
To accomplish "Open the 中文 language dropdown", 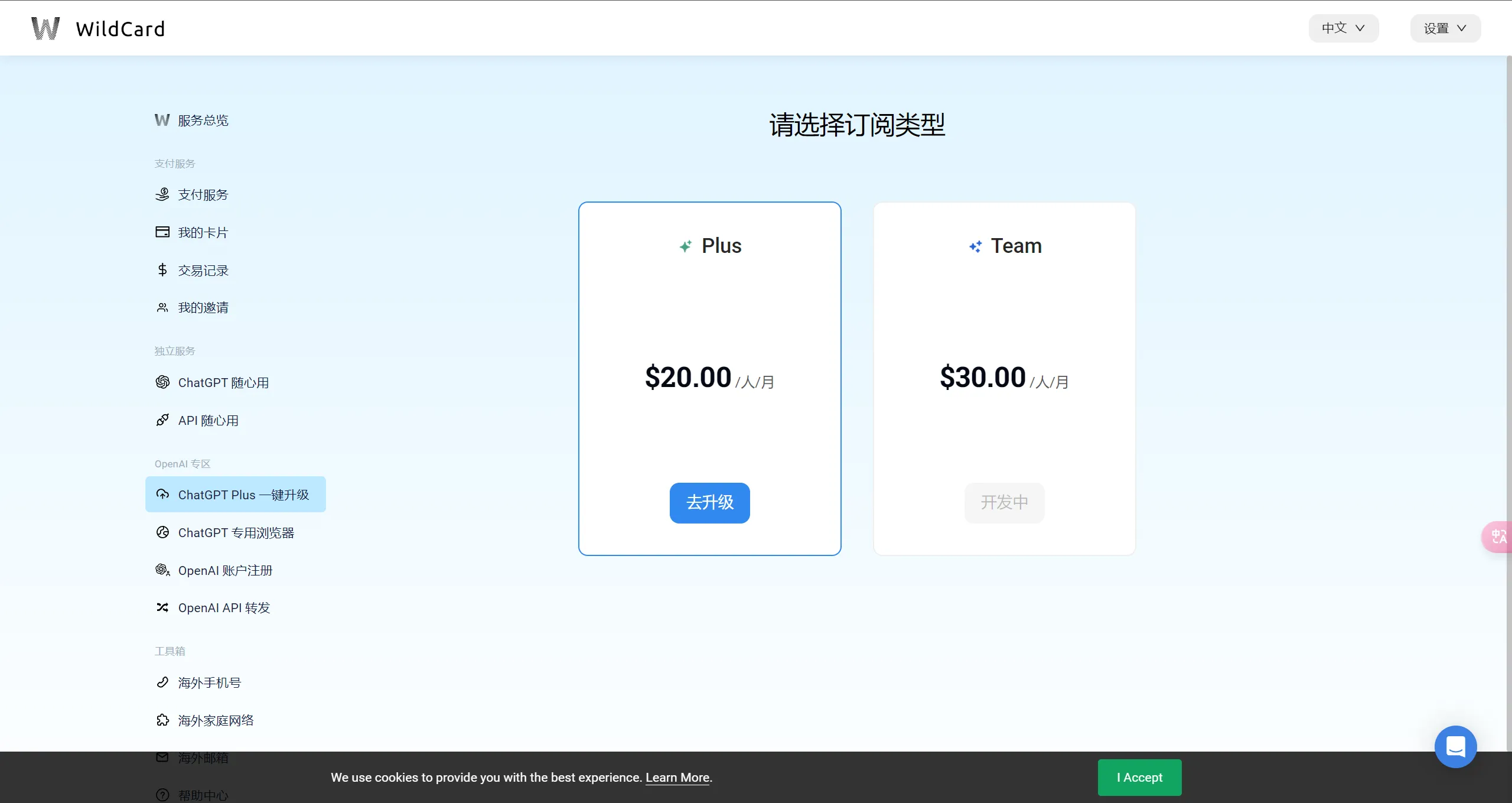I will pos(1344,28).
